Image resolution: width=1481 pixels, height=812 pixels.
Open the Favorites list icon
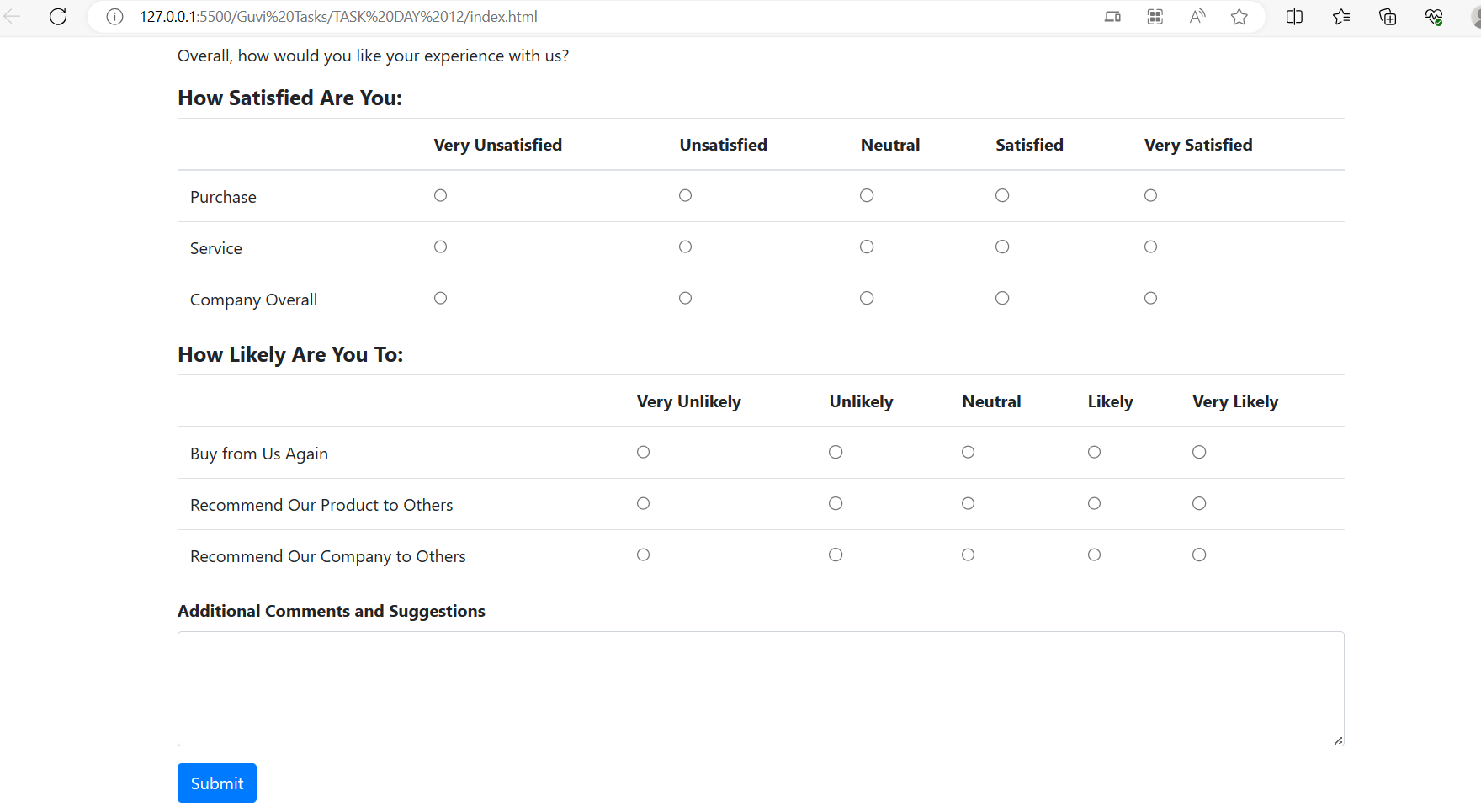tap(1341, 16)
